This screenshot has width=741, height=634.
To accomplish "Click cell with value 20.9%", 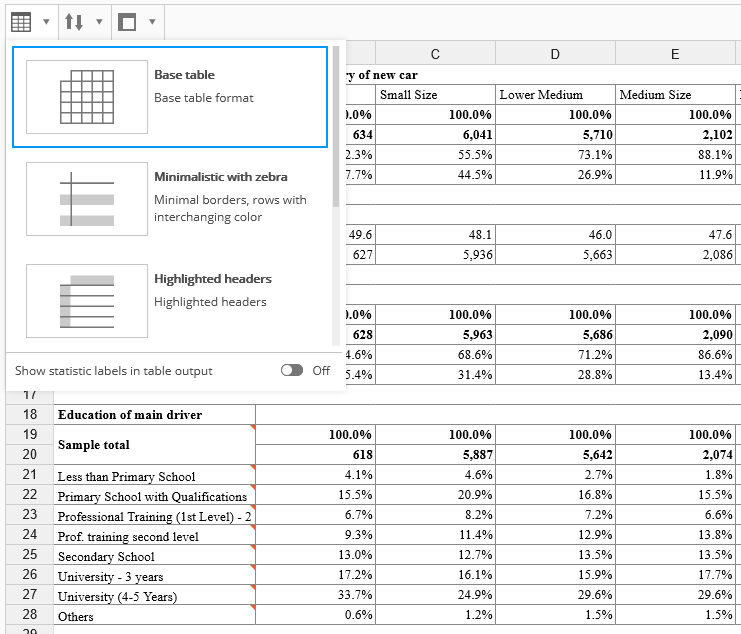I will pos(435,495).
